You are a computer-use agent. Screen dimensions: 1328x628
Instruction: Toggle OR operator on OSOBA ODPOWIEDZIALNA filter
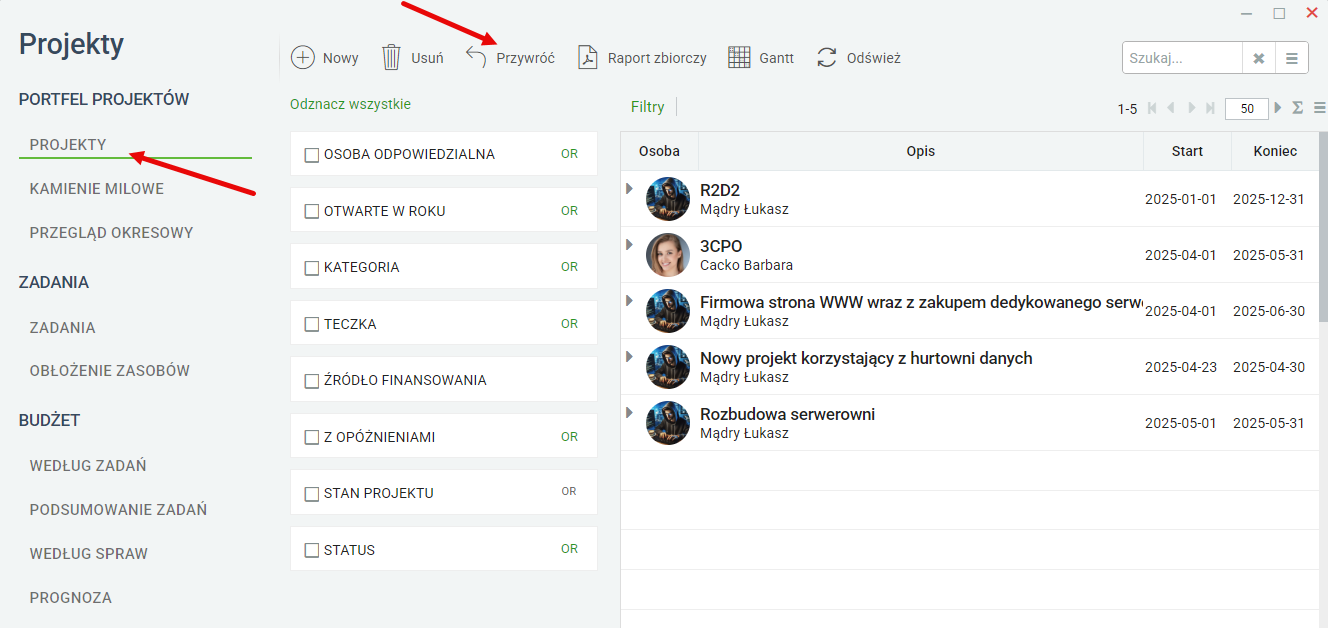click(x=569, y=154)
